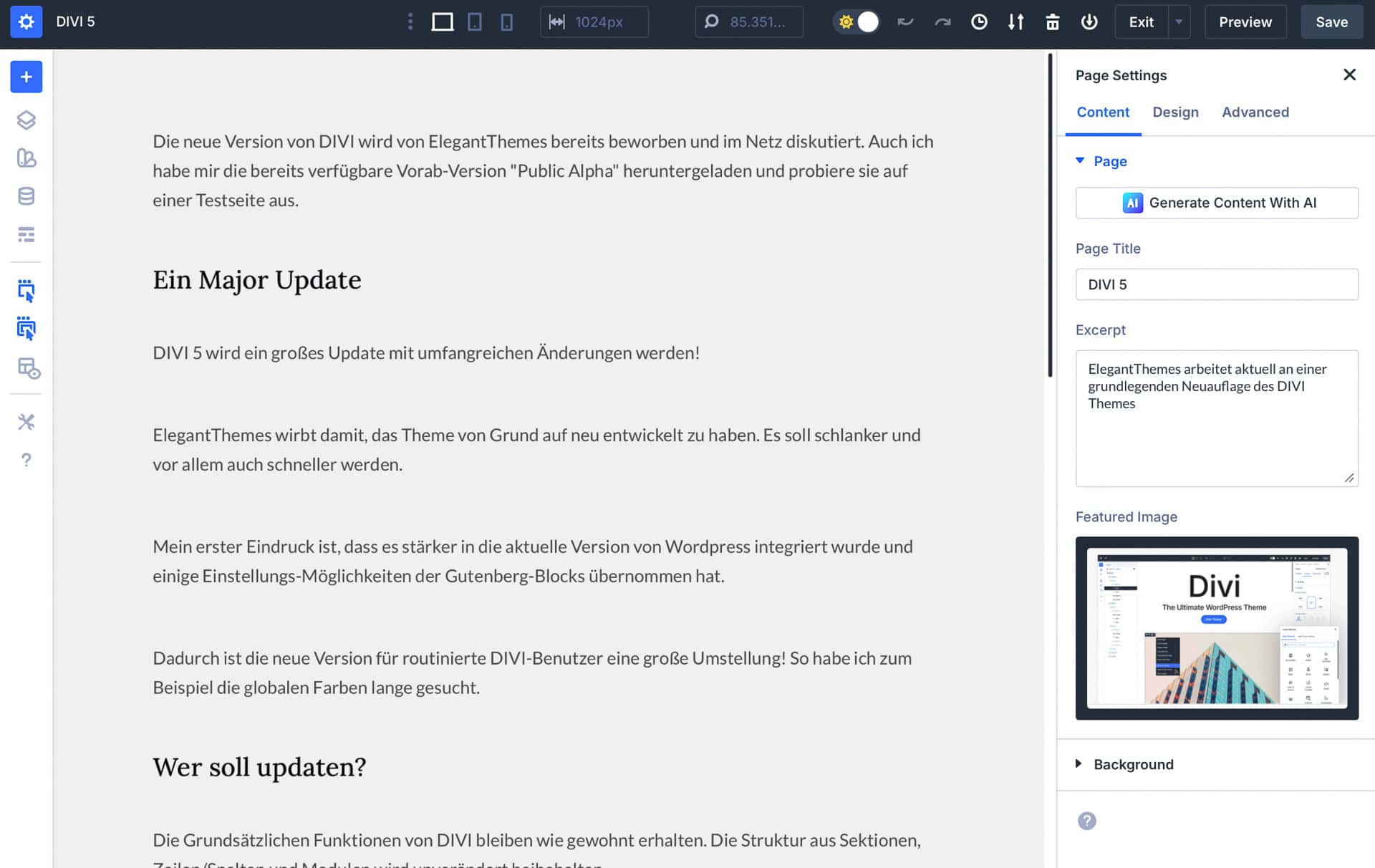This screenshot has width=1375, height=868.
Task: Click the blue plus add module button
Action: pos(26,77)
